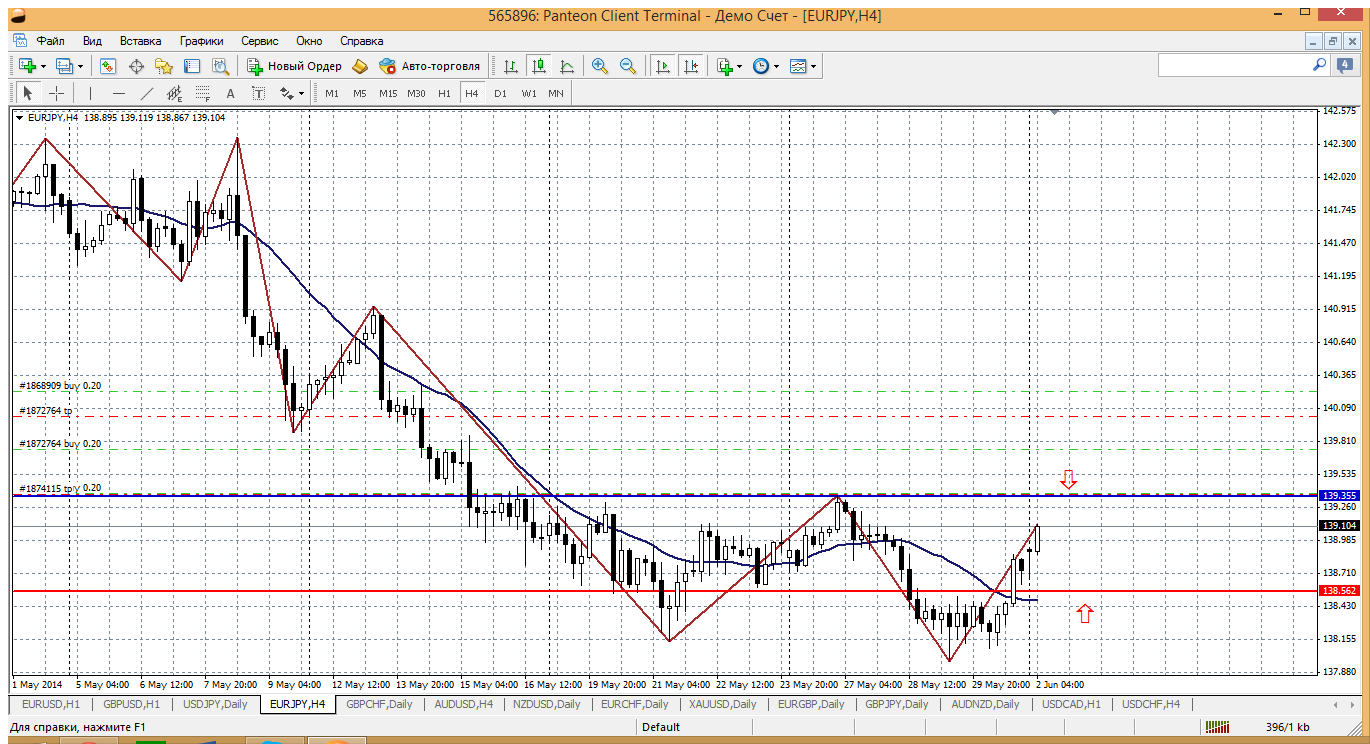Click the search input field
1370x744 pixels.
click(1232, 65)
